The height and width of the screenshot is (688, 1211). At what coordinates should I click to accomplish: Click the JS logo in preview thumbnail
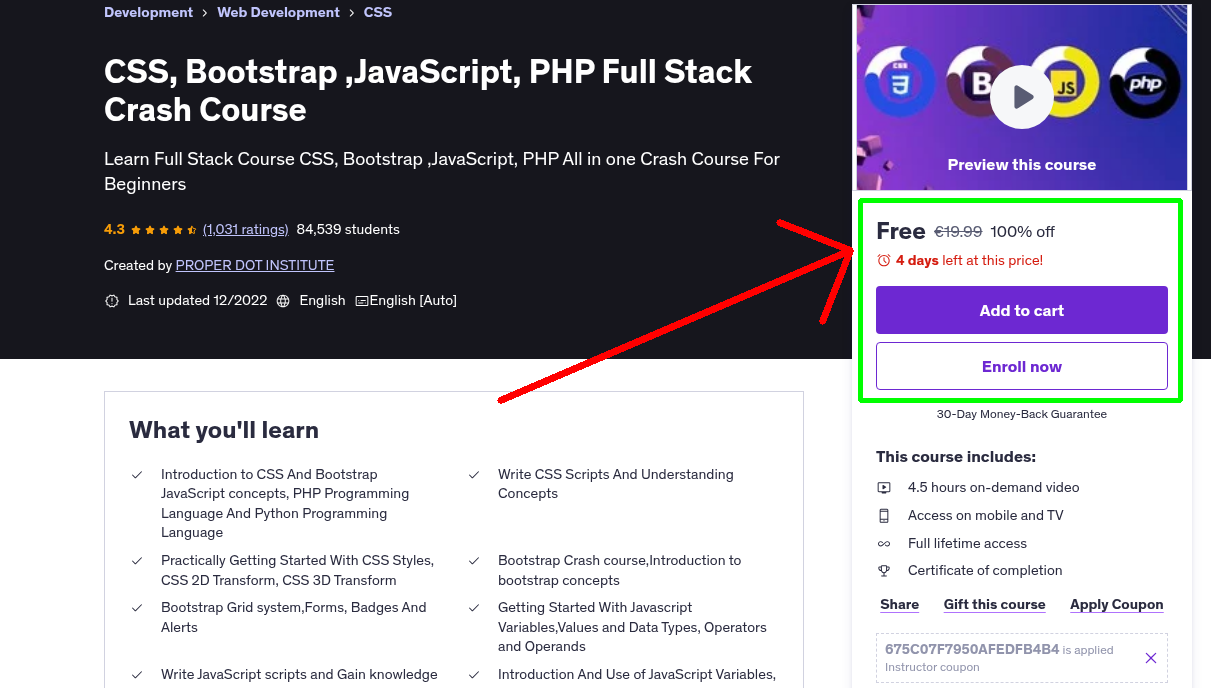point(1068,82)
